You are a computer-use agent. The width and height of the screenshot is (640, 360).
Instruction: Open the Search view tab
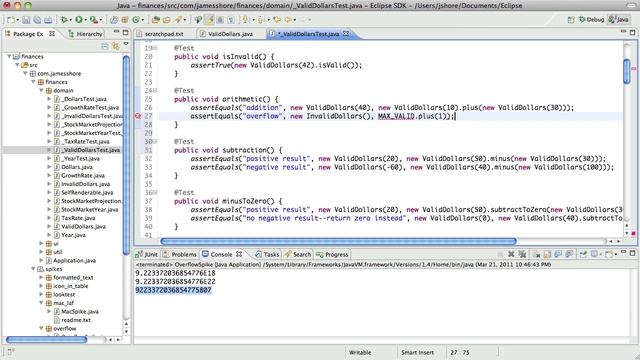[298, 254]
